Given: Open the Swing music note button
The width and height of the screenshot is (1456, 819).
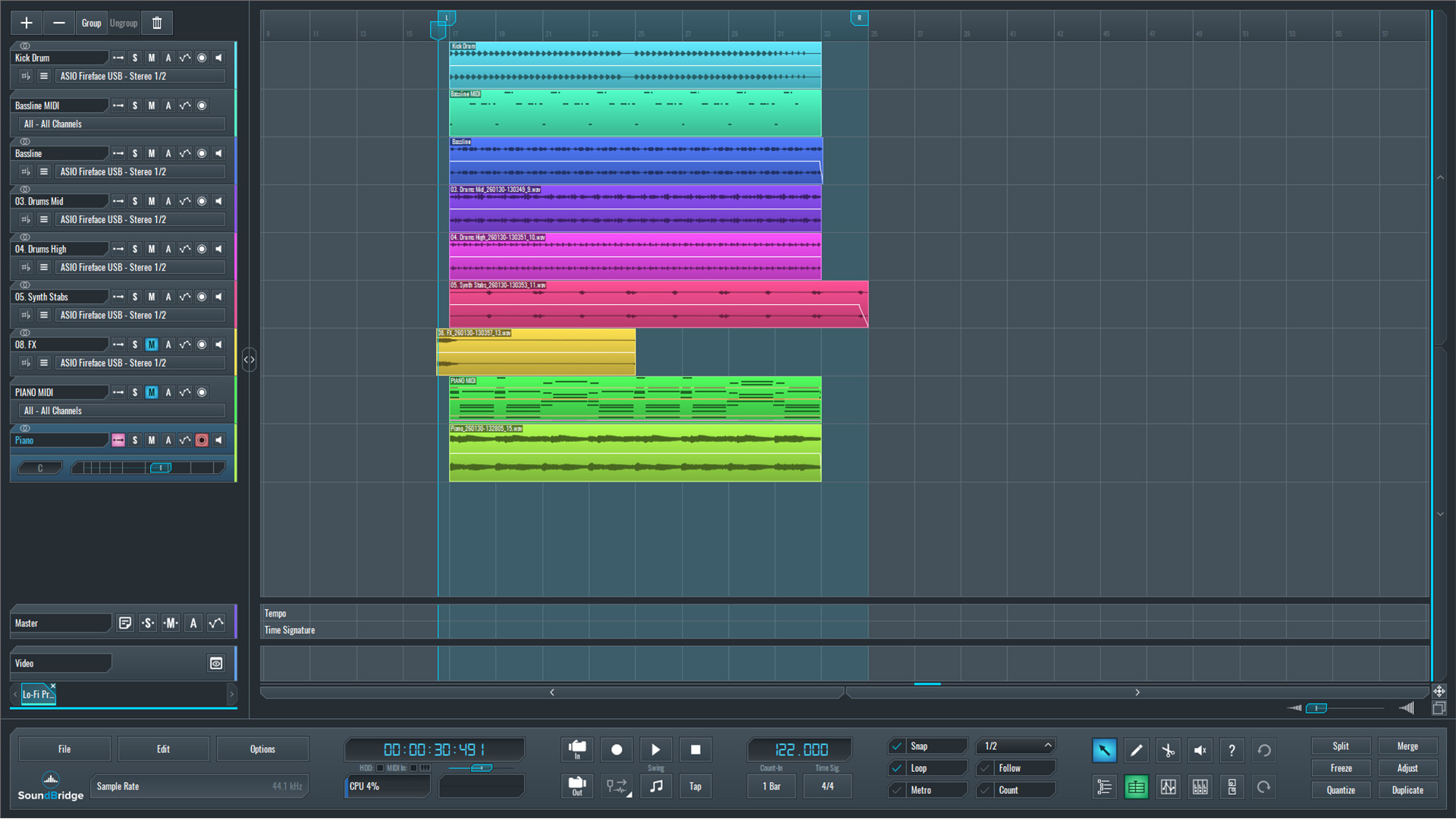Looking at the screenshot, I should [x=656, y=786].
